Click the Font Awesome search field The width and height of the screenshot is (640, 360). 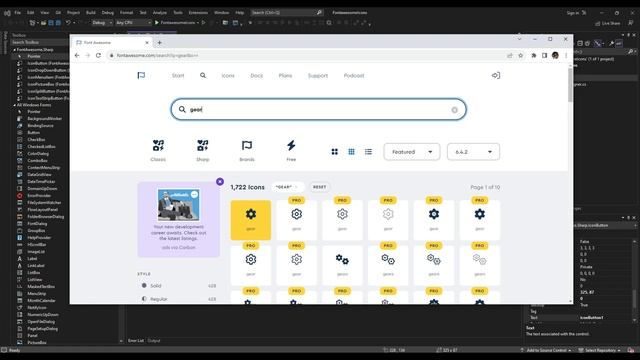click(x=318, y=109)
